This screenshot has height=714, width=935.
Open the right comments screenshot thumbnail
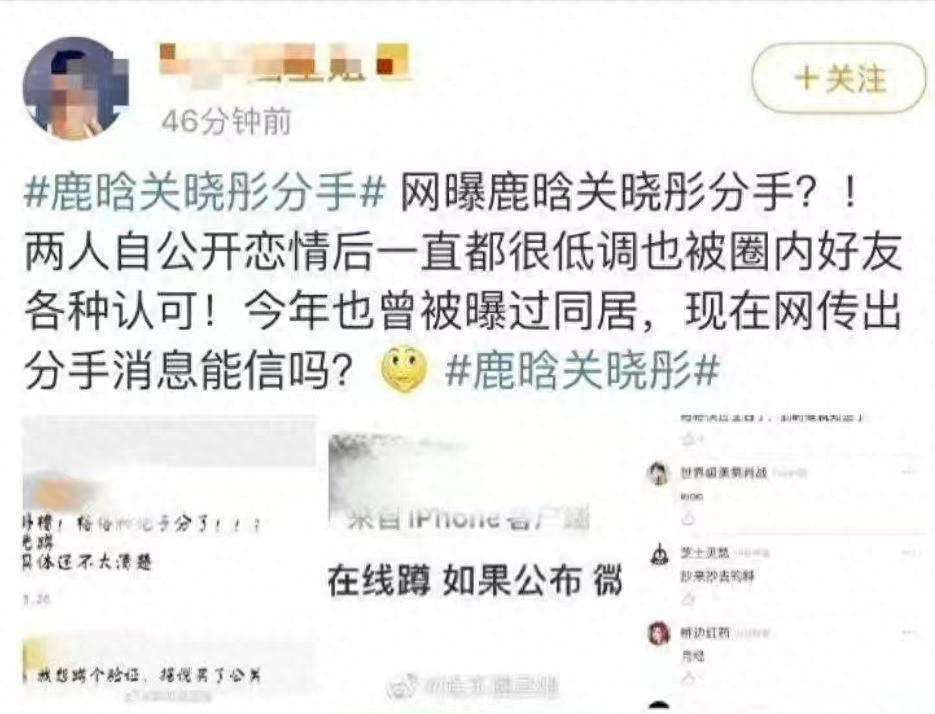[785, 560]
